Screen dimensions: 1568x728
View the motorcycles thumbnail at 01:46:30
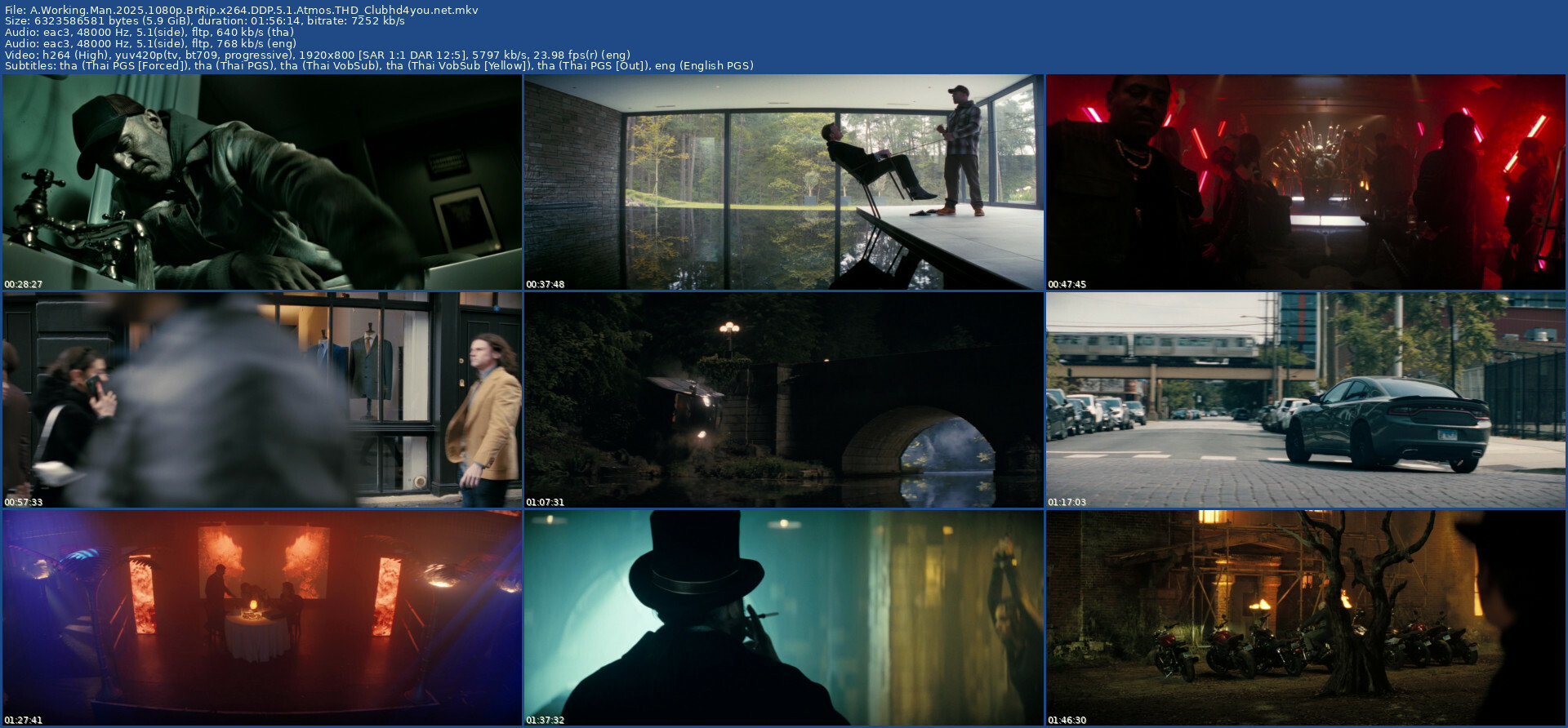(x=1306, y=618)
